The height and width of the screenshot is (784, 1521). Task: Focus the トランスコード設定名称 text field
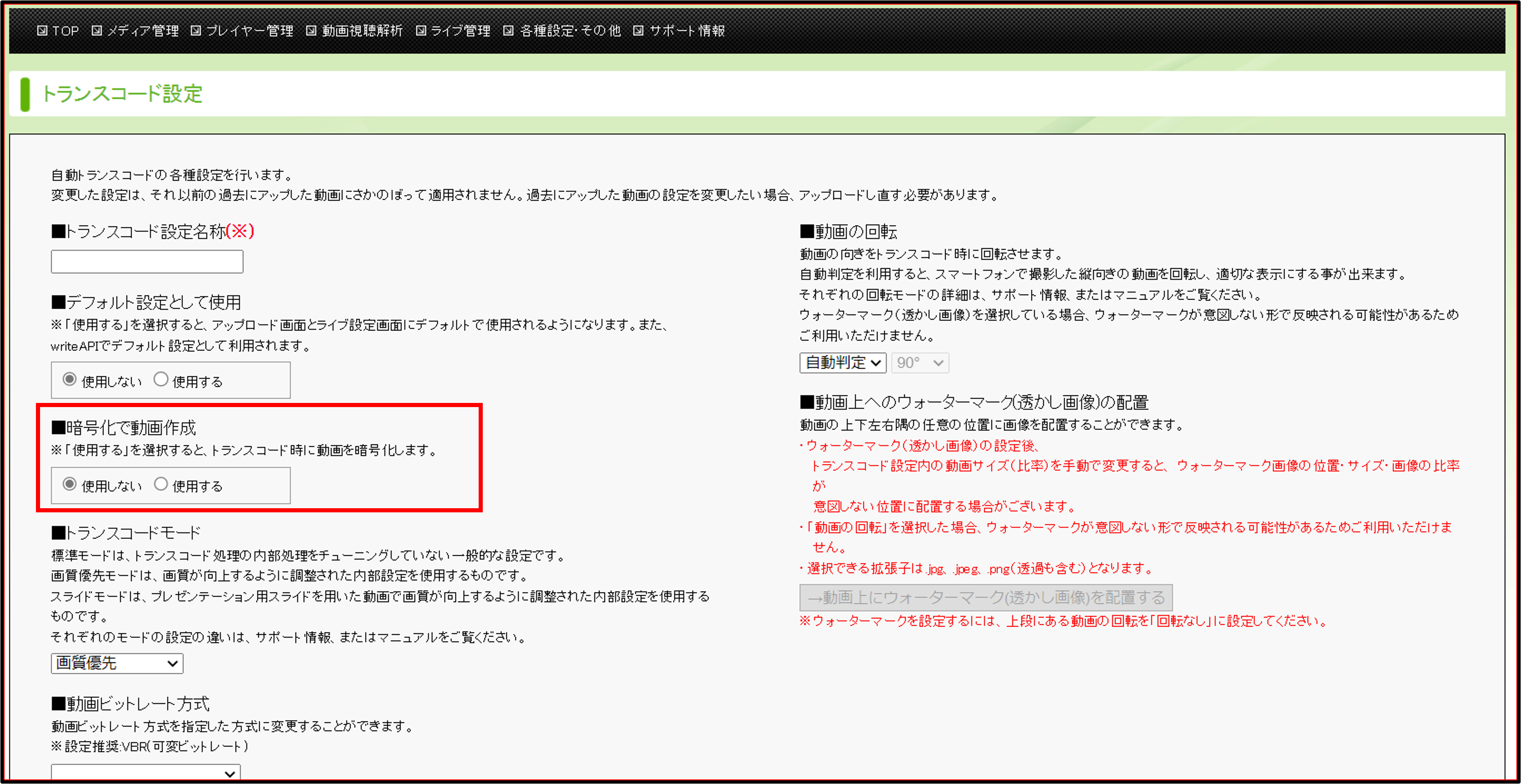click(x=147, y=261)
